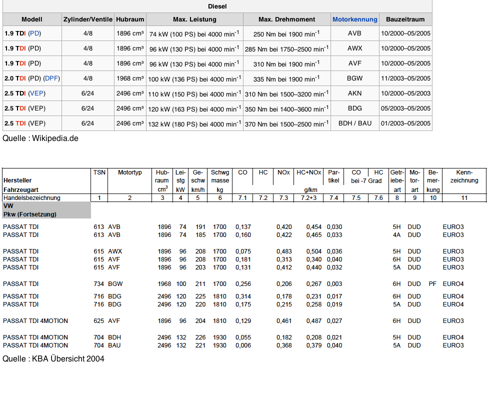Click the Handelsbezeichnung label
This screenshot has width=500, height=400.
(32, 198)
